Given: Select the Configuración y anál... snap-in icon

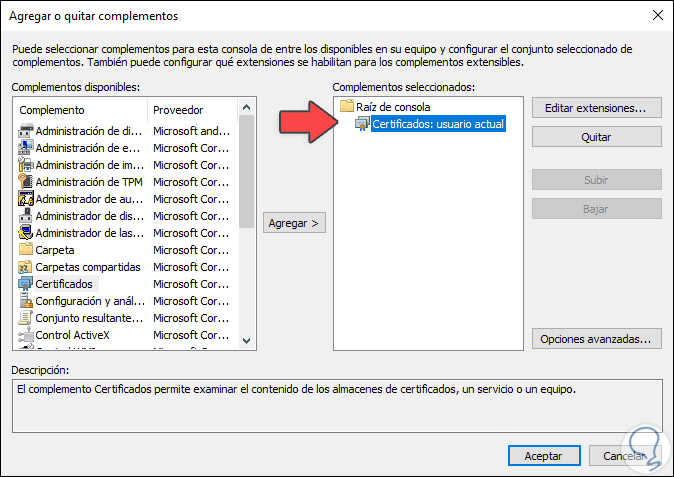Looking at the screenshot, I should pyautogui.click(x=26, y=301).
